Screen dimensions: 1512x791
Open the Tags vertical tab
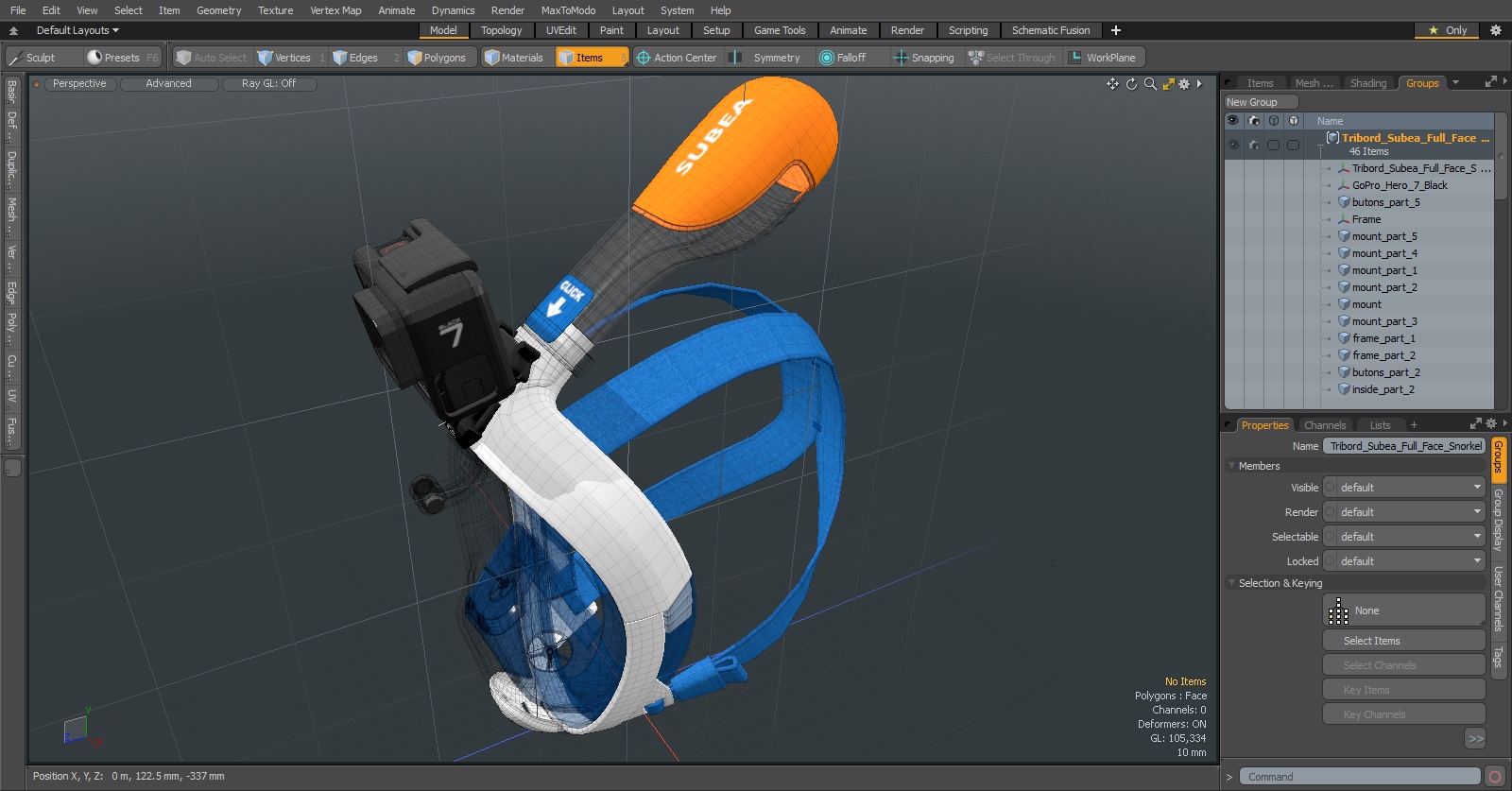click(x=1498, y=657)
